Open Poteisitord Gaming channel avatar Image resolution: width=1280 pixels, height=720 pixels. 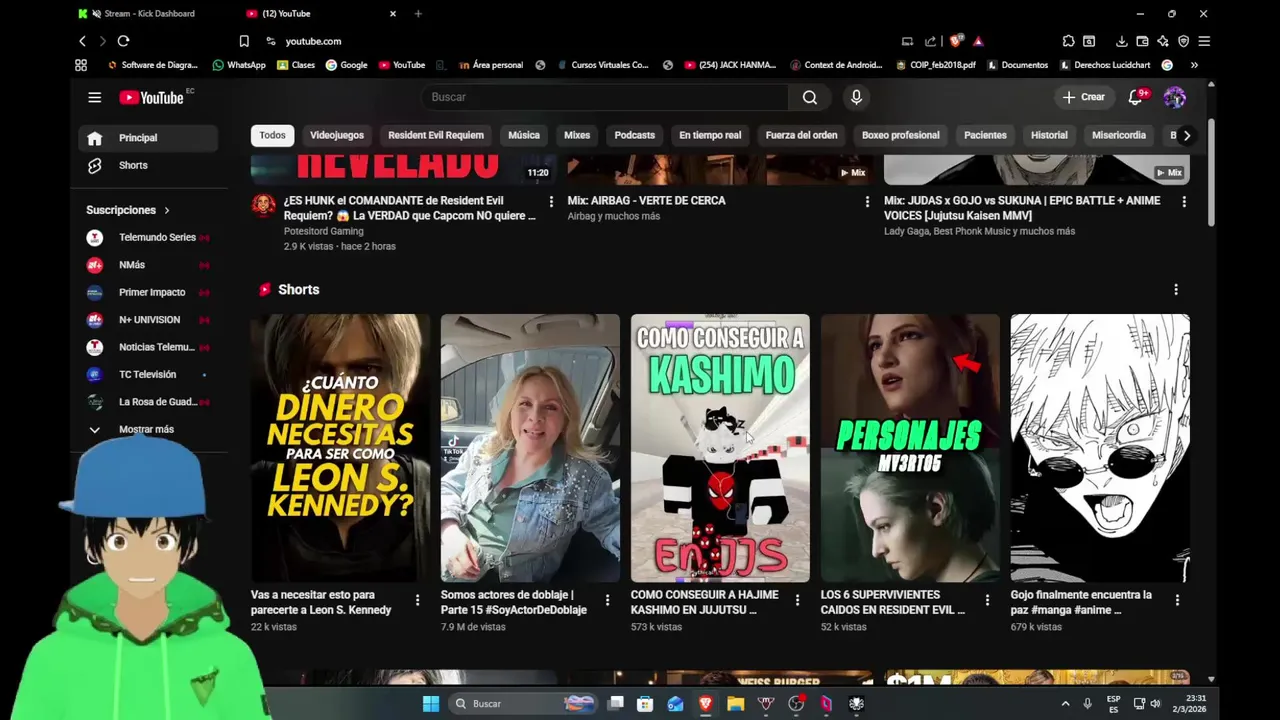point(264,206)
